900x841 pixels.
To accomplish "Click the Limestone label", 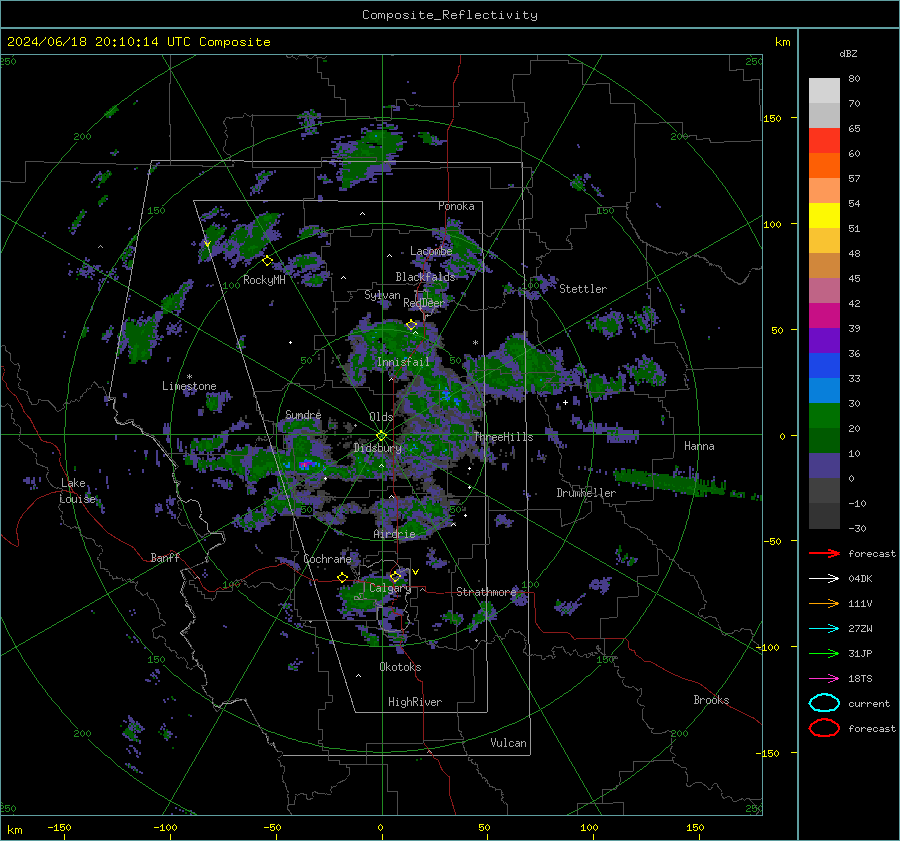I will [x=189, y=386].
